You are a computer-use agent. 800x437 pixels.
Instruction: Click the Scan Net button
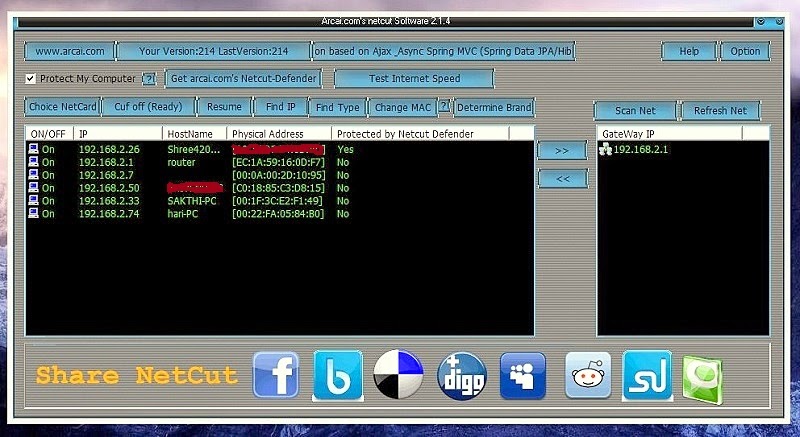point(635,111)
